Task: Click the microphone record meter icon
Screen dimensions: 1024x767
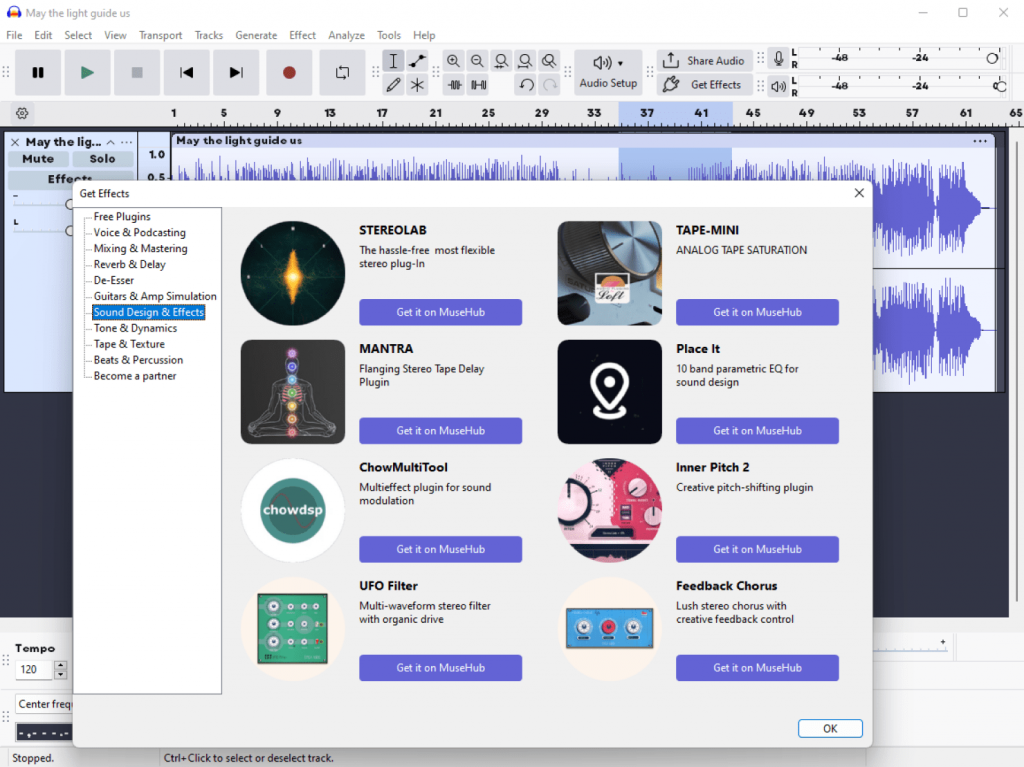Action: 778,60
